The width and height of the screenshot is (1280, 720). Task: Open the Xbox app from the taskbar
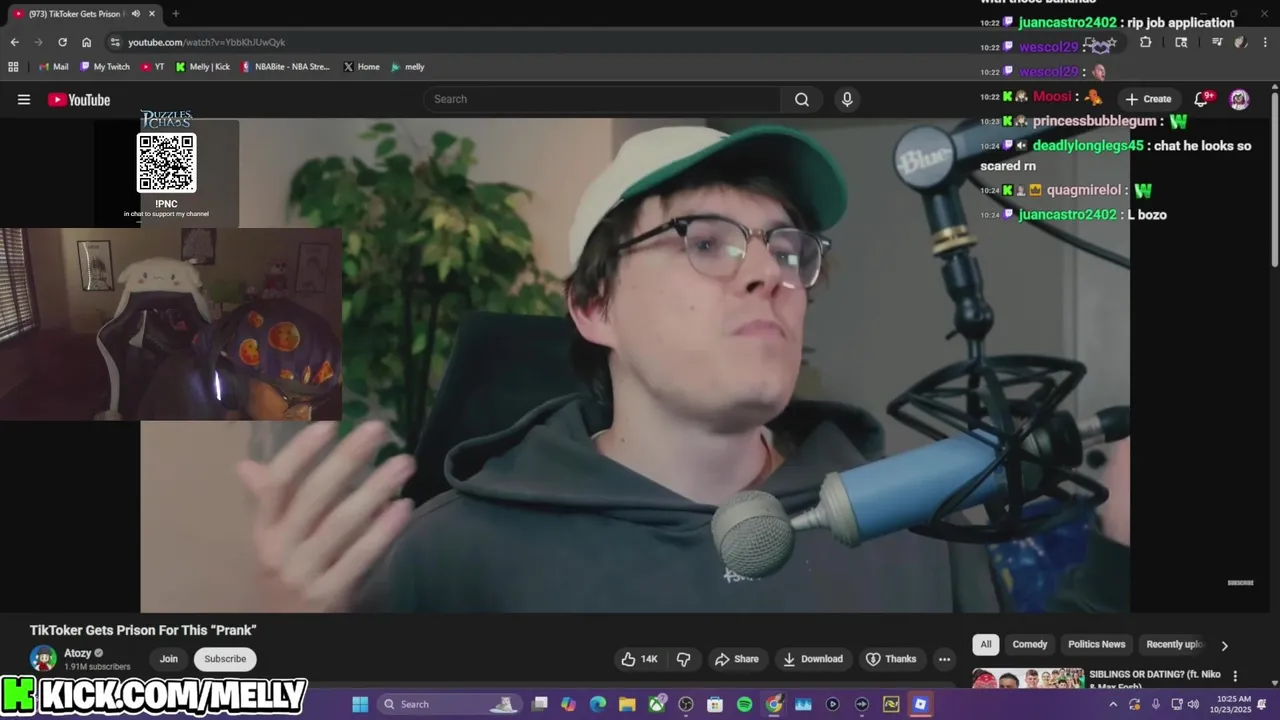(x=657, y=704)
